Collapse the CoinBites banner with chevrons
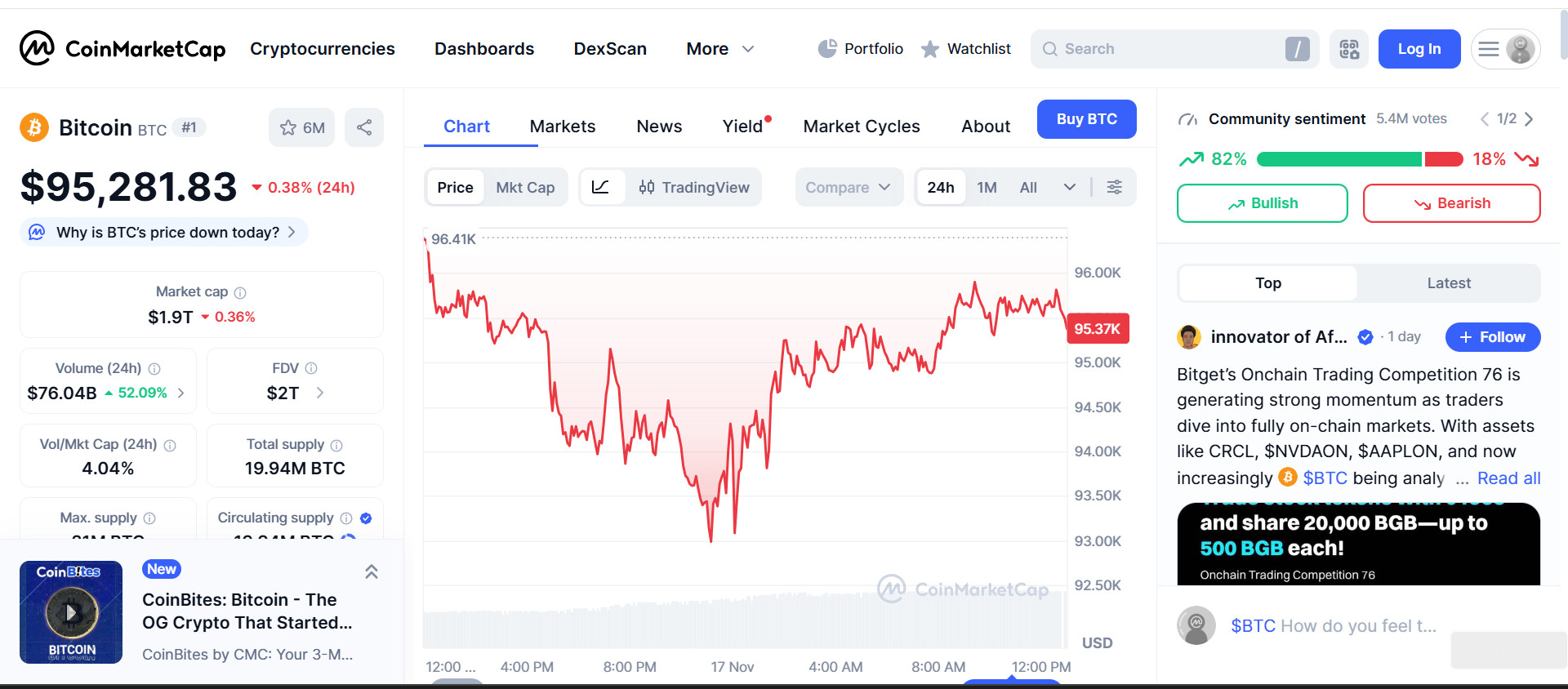This screenshot has width=1568, height=689. tap(372, 571)
